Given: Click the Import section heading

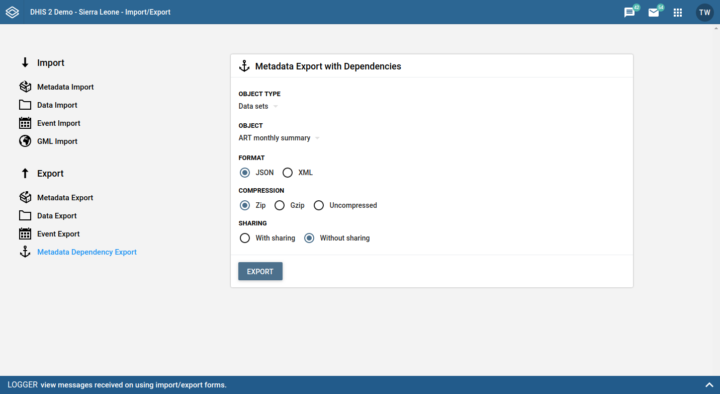Looking at the screenshot, I should (x=51, y=63).
